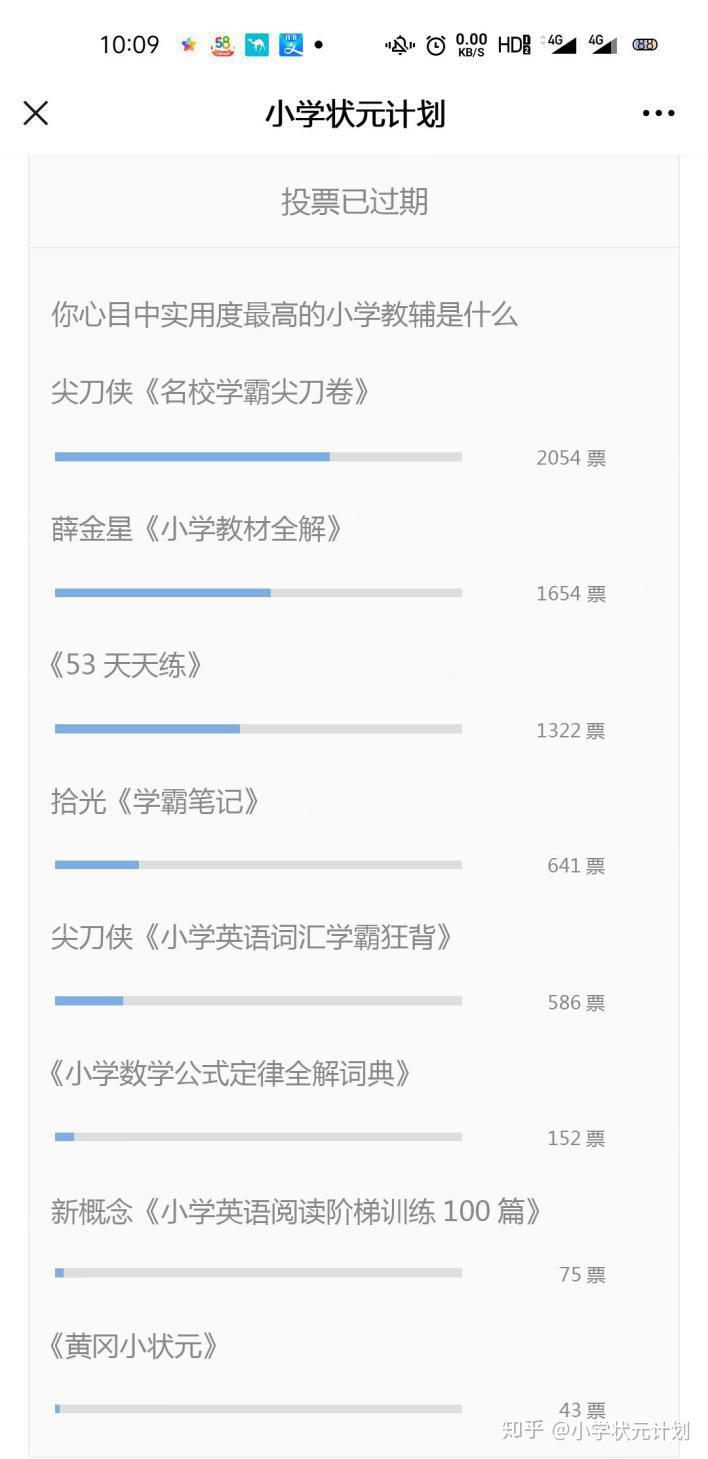This screenshot has width=708, height=1459.
Task: Tap the camel app notification icon
Action: pyautogui.click(x=257, y=45)
